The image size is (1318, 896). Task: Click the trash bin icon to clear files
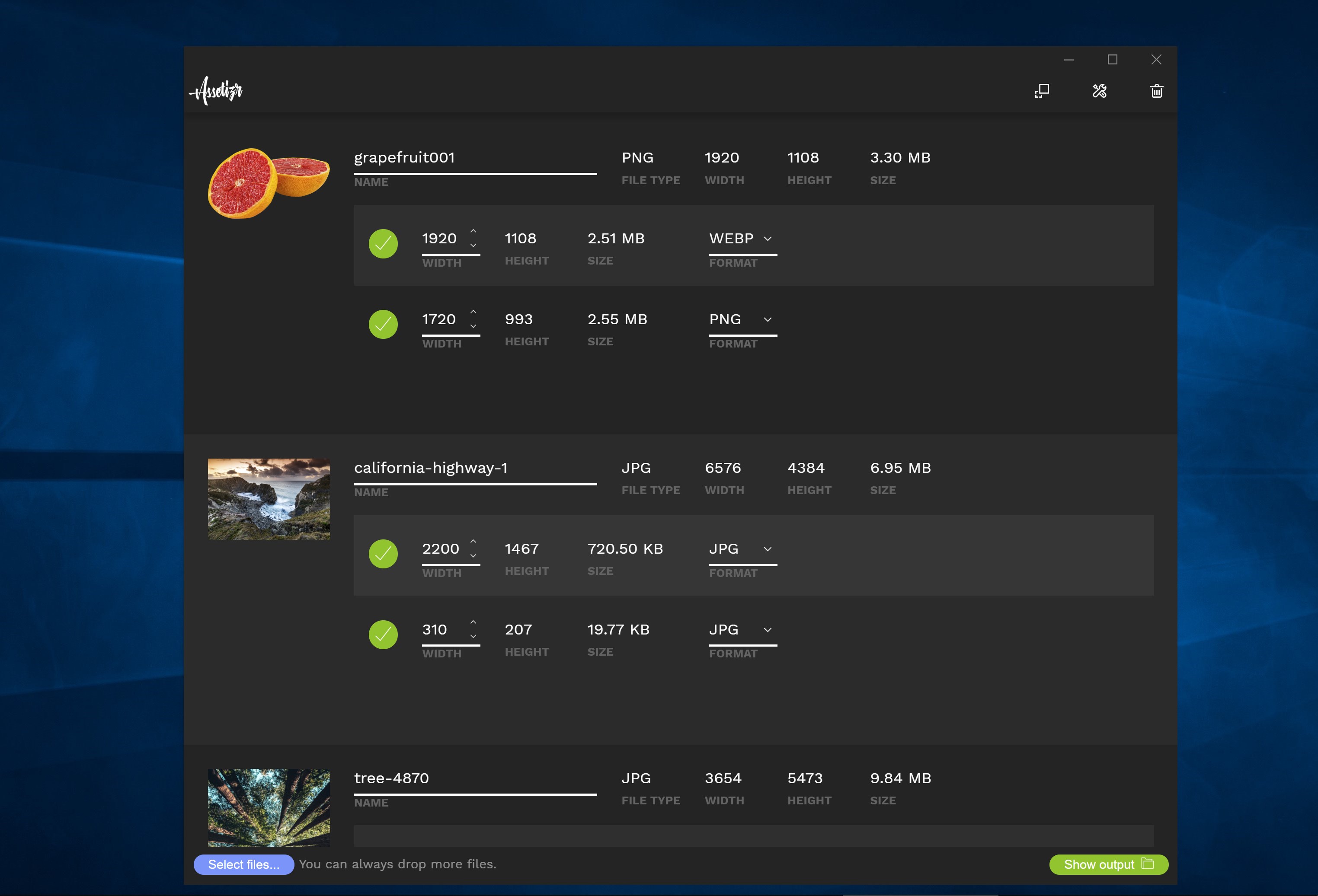[1156, 91]
